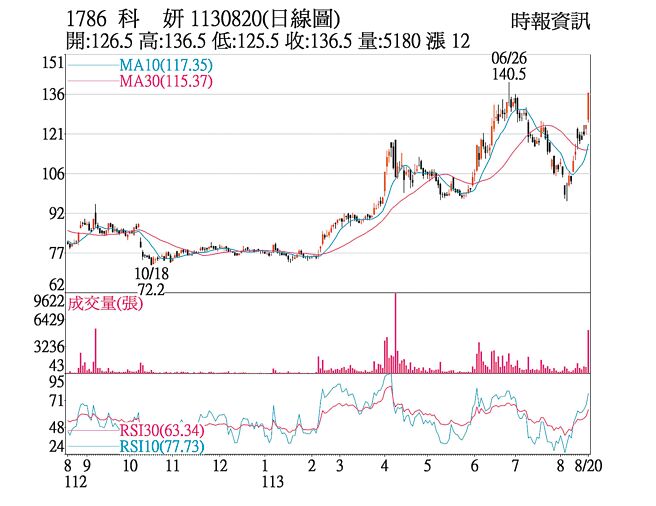Click the month 12 tick on time axis
The image size is (656, 506).
pyautogui.click(x=219, y=466)
